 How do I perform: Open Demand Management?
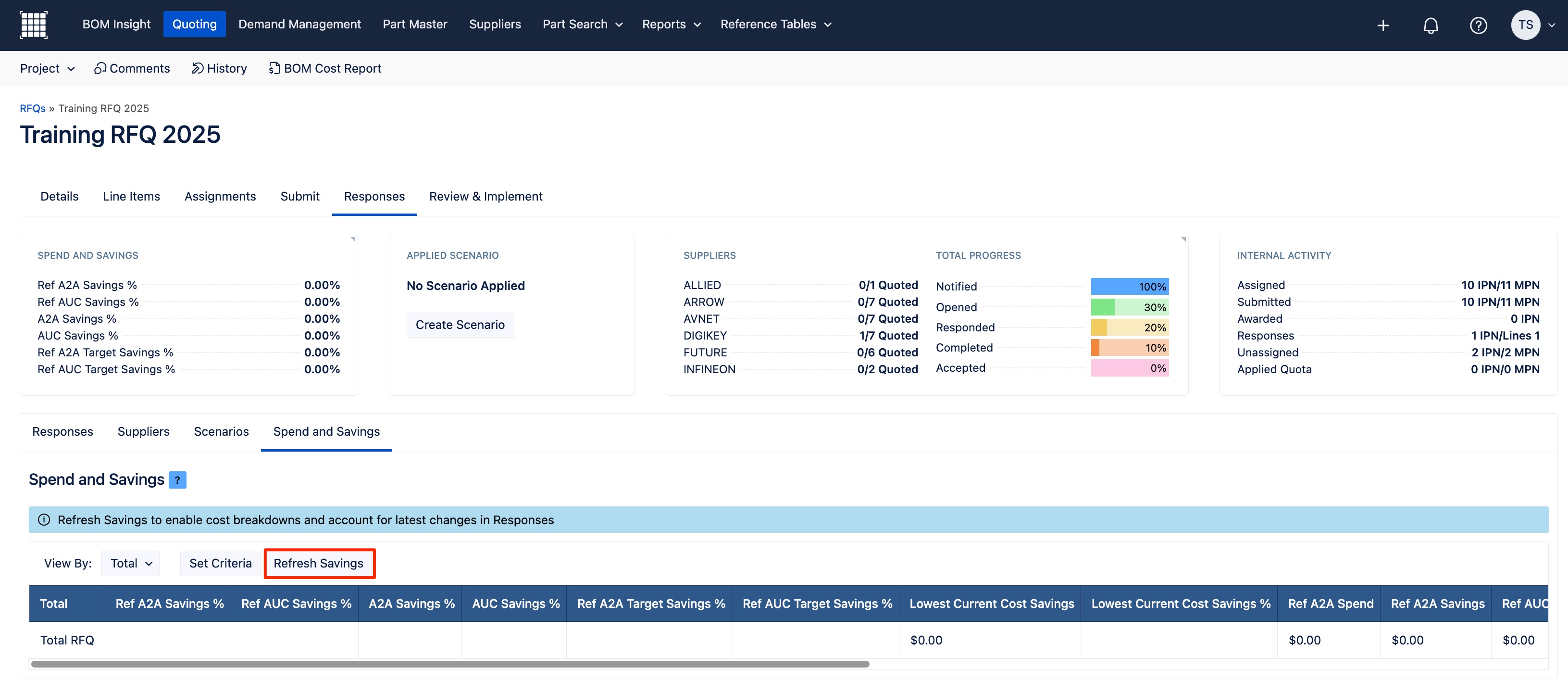(x=299, y=25)
